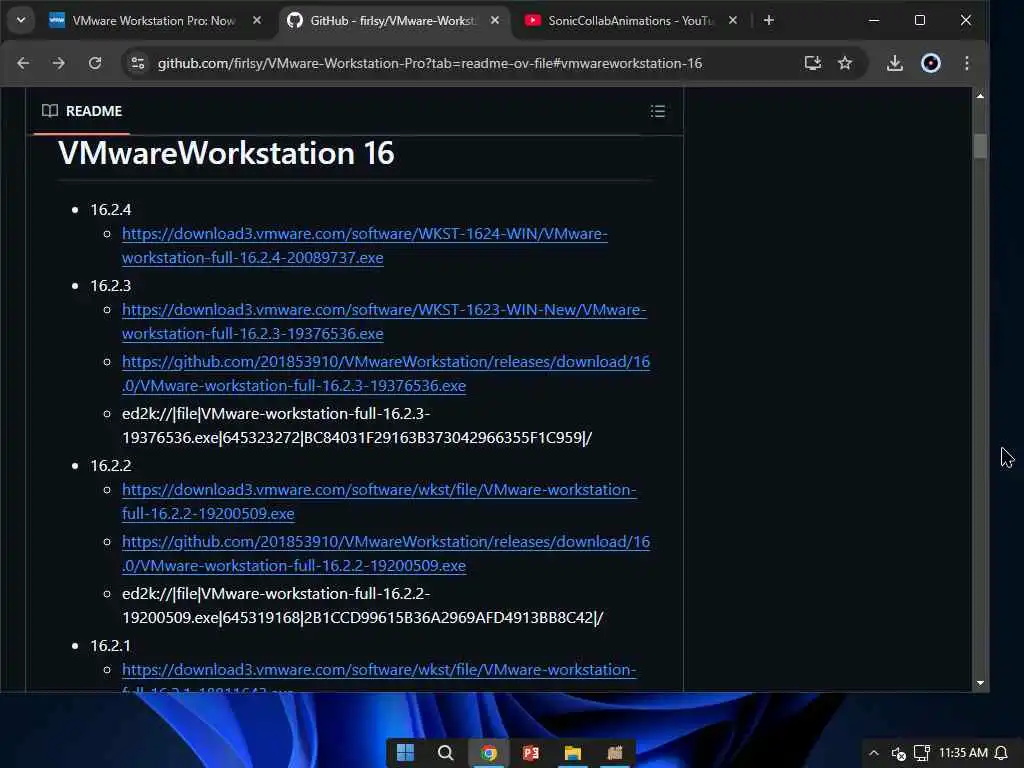Open a new browser tab
The height and width of the screenshot is (768, 1024).
tap(769, 20)
